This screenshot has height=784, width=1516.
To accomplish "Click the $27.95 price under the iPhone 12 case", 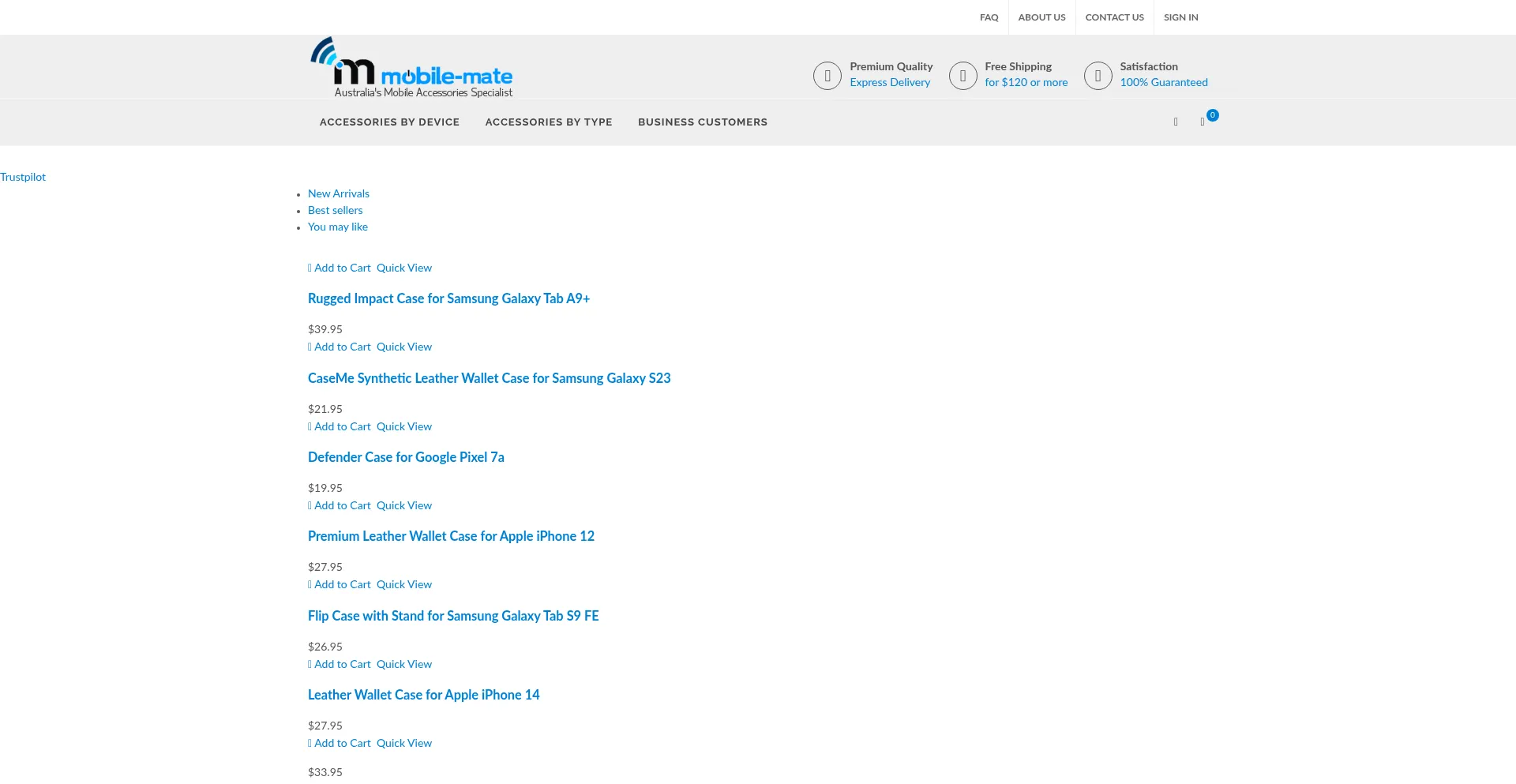I will point(325,567).
